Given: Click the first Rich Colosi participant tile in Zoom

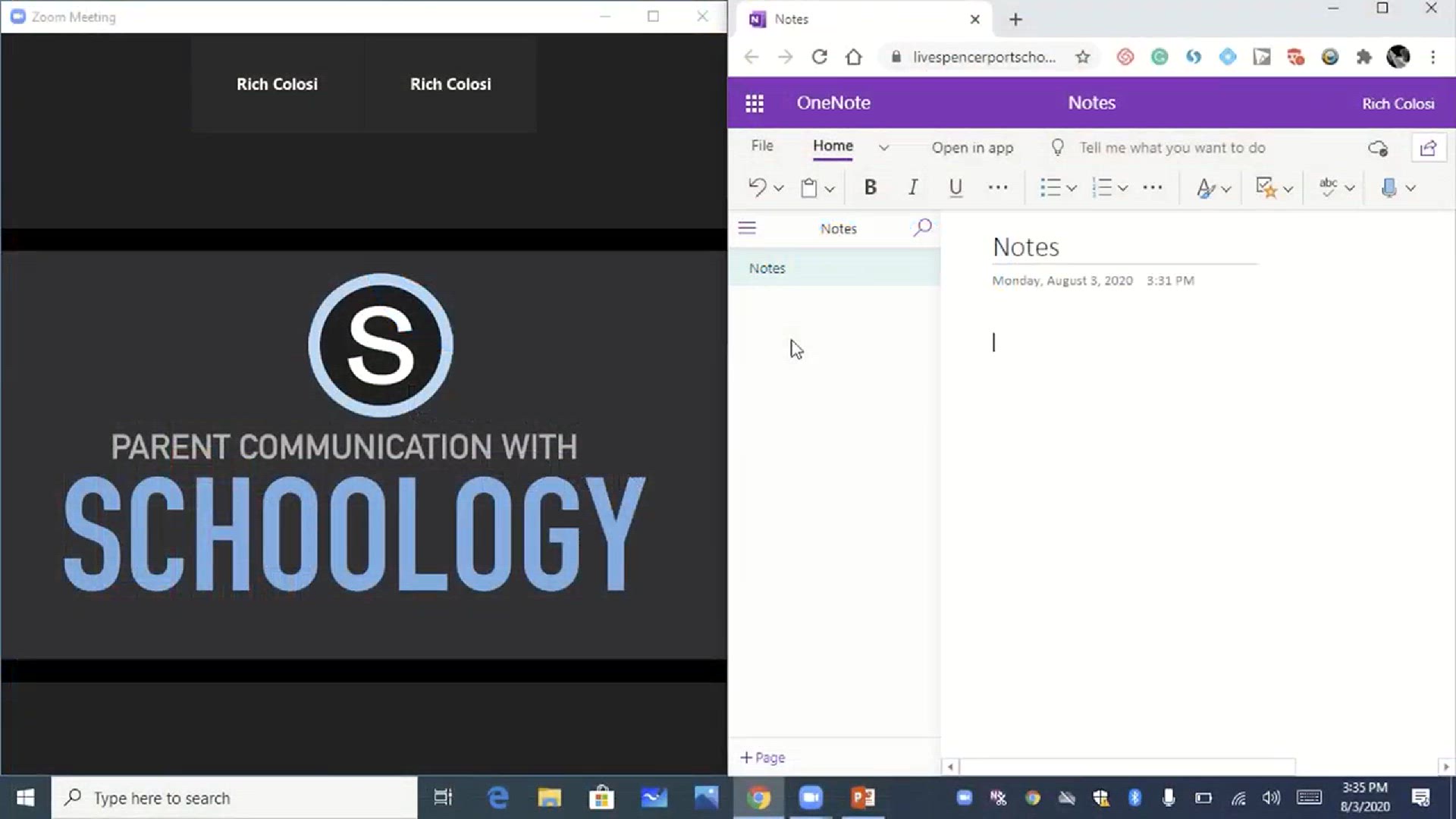Looking at the screenshot, I should [x=278, y=84].
